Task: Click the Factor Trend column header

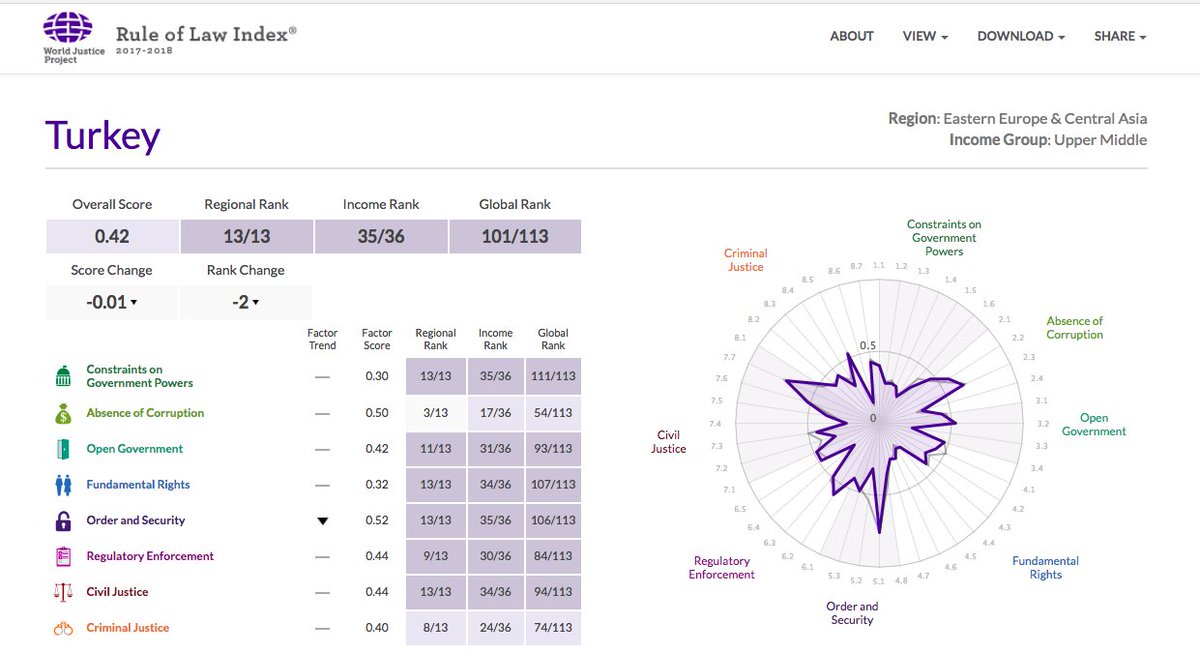Action: [322, 339]
